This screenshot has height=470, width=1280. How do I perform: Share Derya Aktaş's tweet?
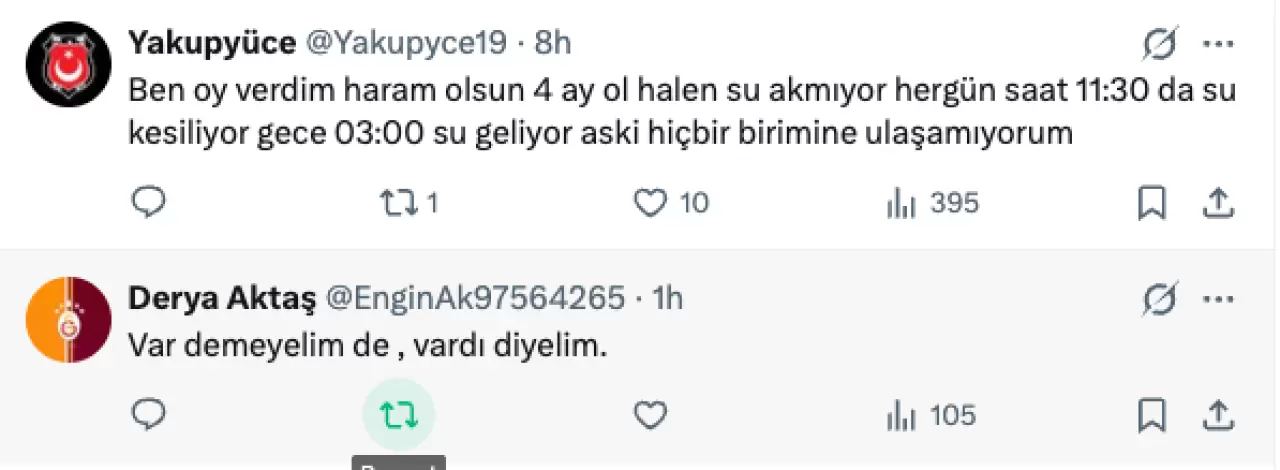[x=1217, y=414]
